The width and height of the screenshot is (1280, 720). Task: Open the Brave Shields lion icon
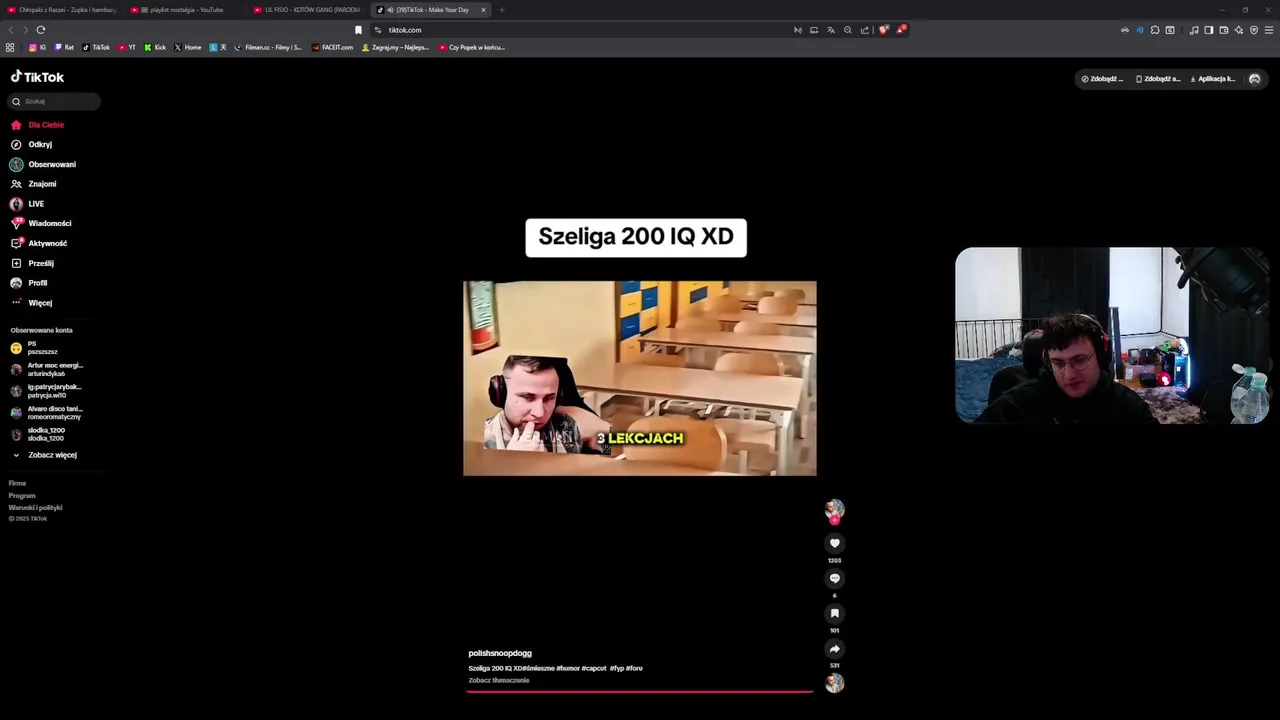[x=884, y=30]
